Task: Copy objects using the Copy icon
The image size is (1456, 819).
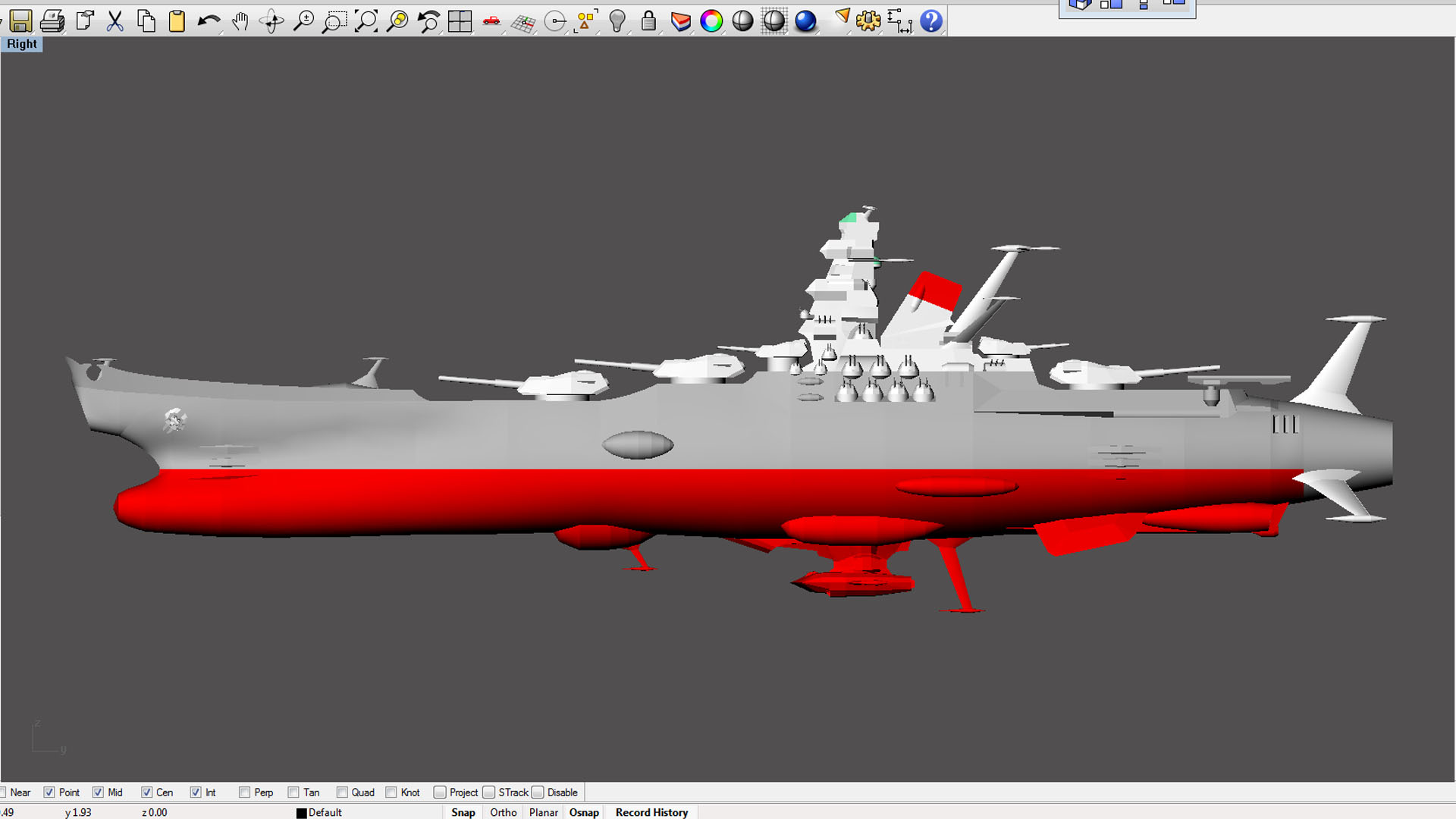Action: coord(146,20)
